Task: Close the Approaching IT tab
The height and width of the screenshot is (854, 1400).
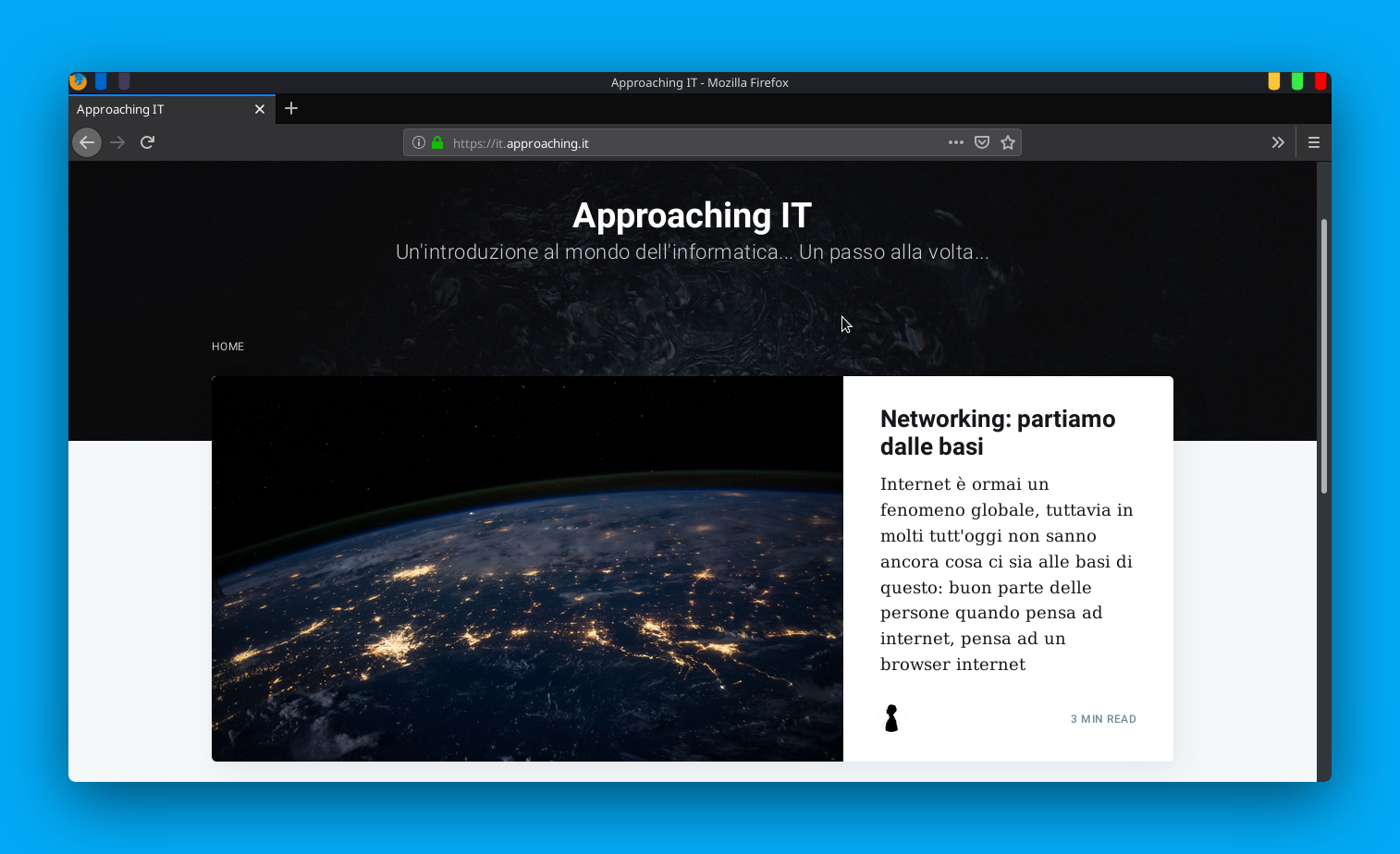Action: pyautogui.click(x=260, y=109)
